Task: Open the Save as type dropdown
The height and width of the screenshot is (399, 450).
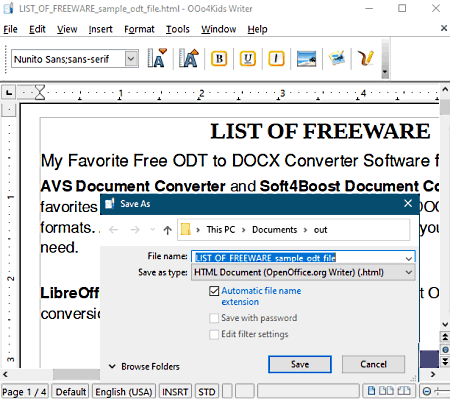Action: click(303, 272)
